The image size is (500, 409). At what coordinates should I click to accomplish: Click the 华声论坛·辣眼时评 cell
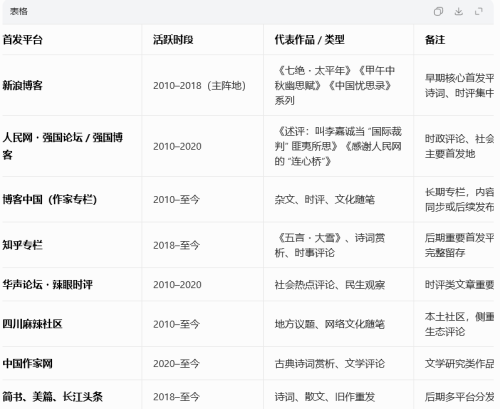(48, 284)
